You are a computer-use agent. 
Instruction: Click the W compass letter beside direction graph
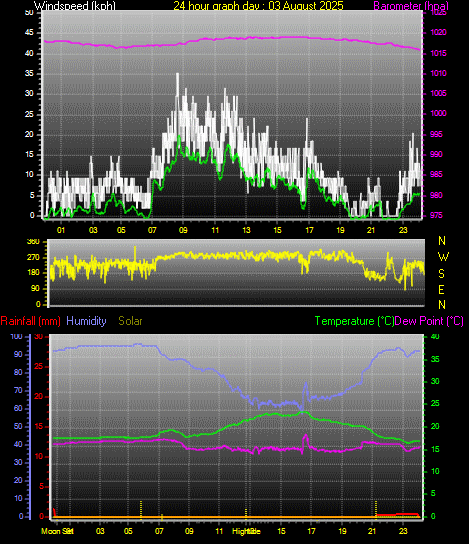(443, 257)
